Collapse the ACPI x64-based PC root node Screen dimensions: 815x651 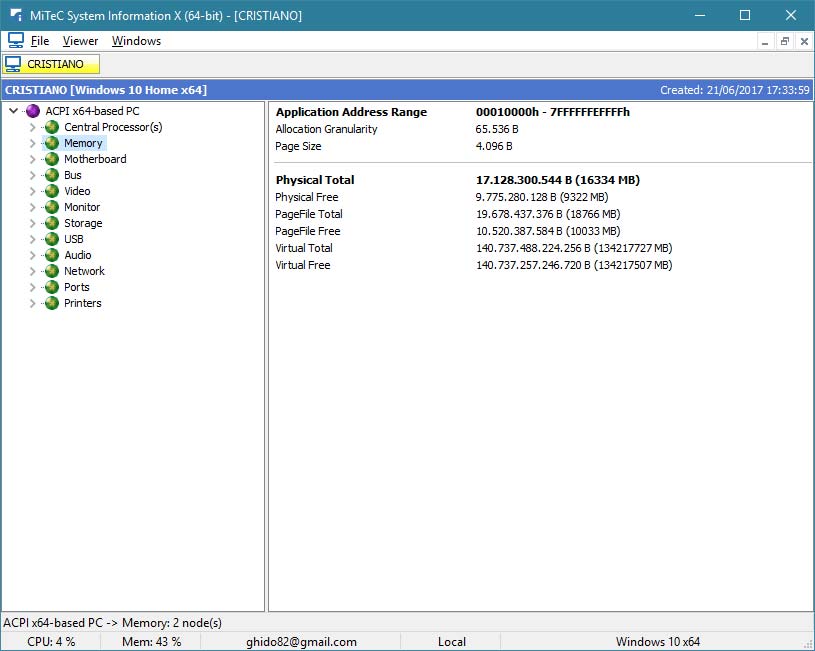pos(13,111)
